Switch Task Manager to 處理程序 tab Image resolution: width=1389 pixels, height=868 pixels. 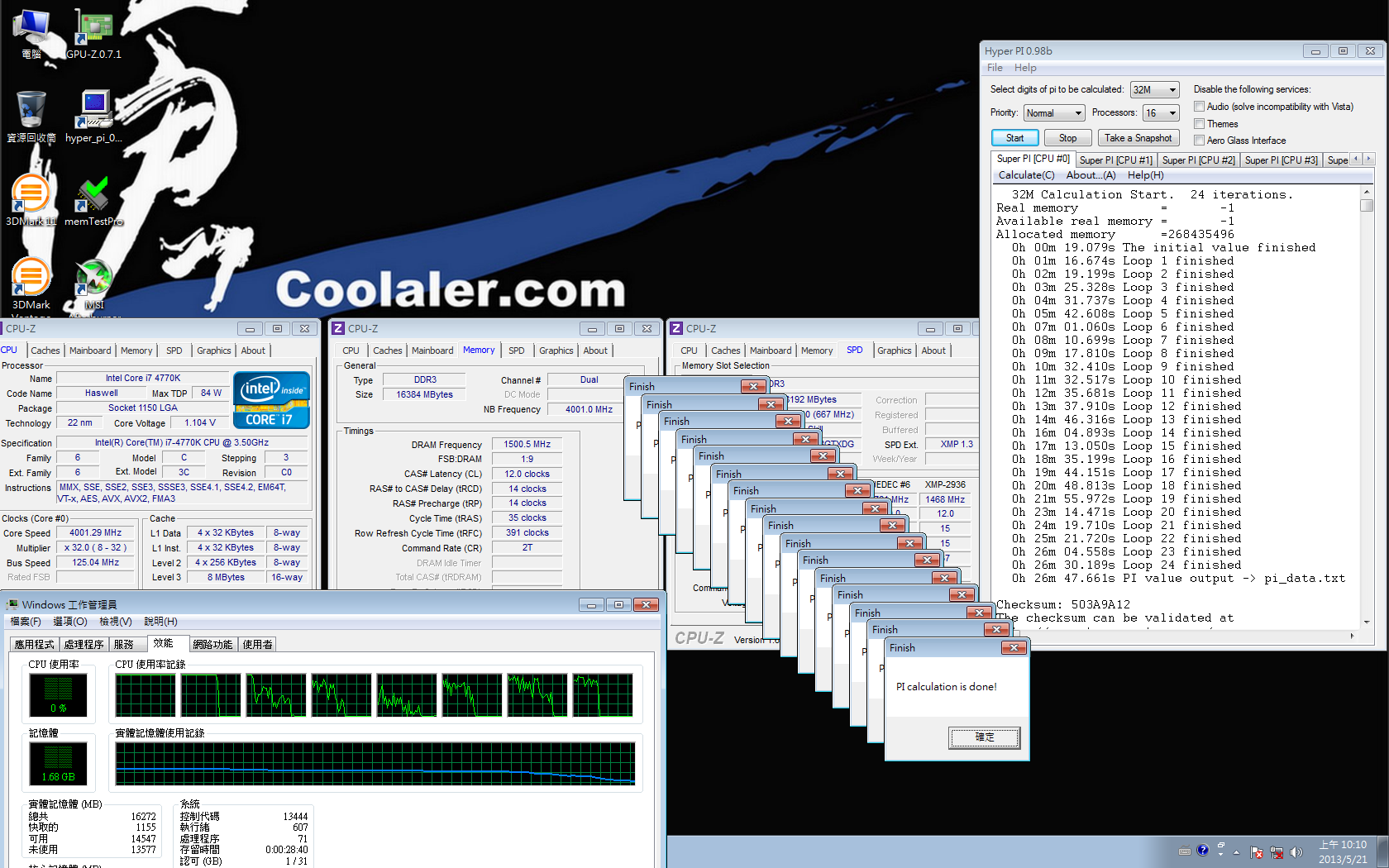click(x=84, y=645)
